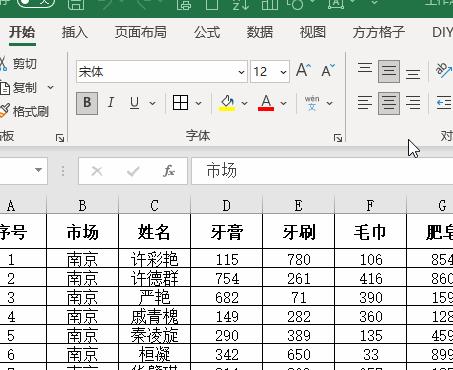Decrease font size icon

pyautogui.click(x=328, y=71)
